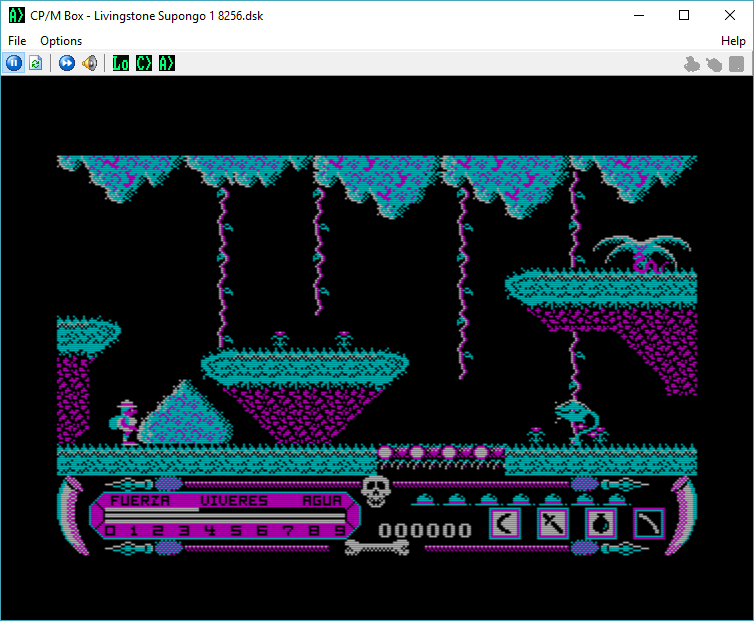Click the skull emblem on the HUD
The width and height of the screenshot is (754, 621).
(x=376, y=491)
